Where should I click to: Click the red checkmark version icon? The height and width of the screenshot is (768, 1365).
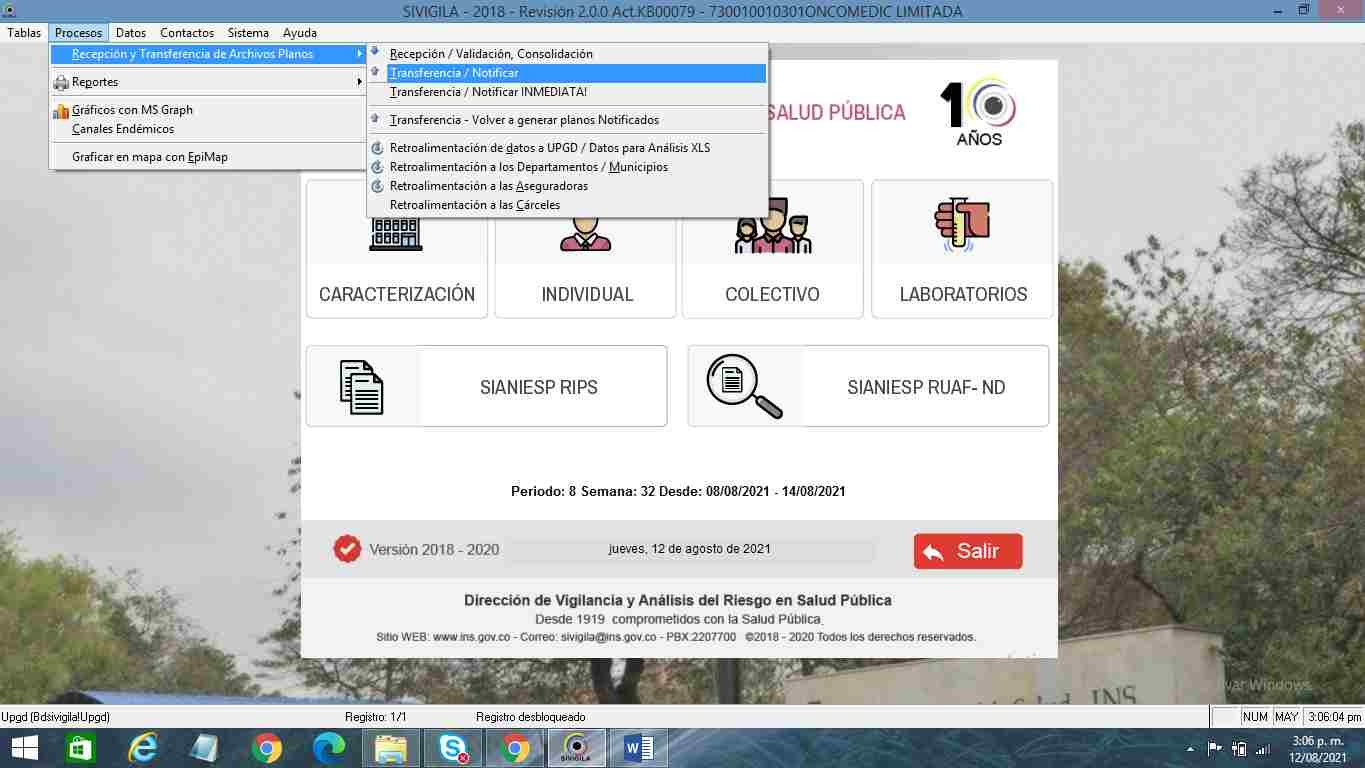point(347,549)
